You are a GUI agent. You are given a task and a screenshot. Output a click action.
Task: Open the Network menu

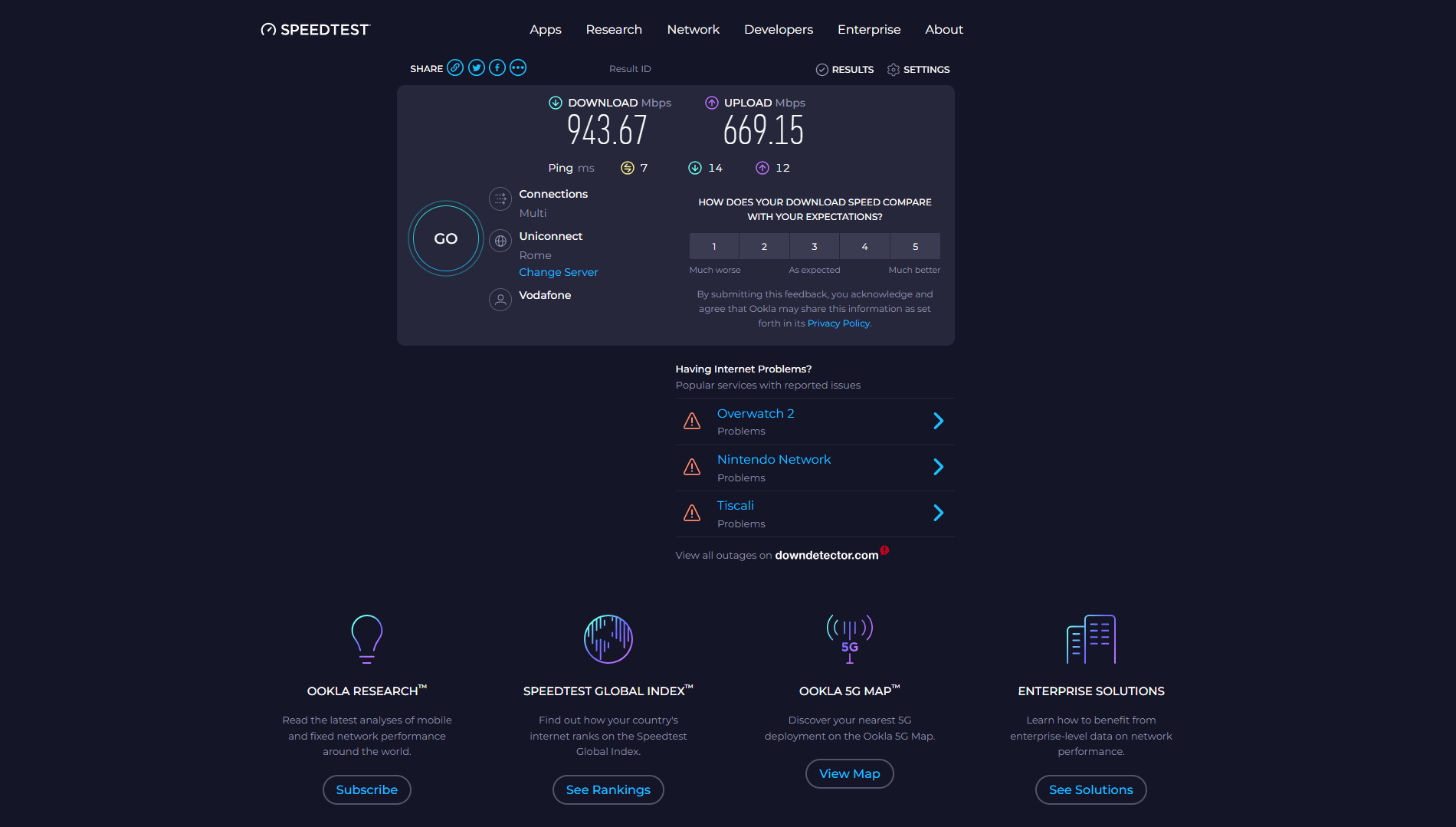click(x=694, y=29)
